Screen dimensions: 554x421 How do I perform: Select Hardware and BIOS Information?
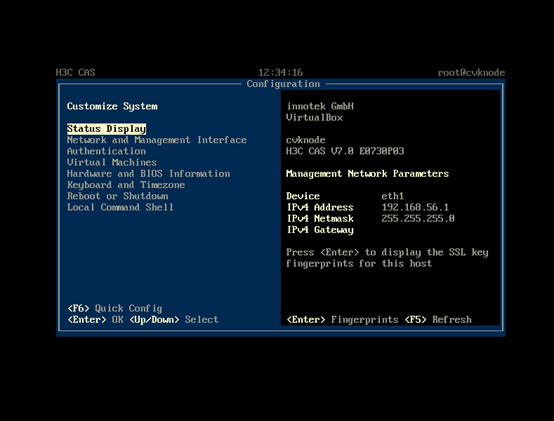click(148, 174)
